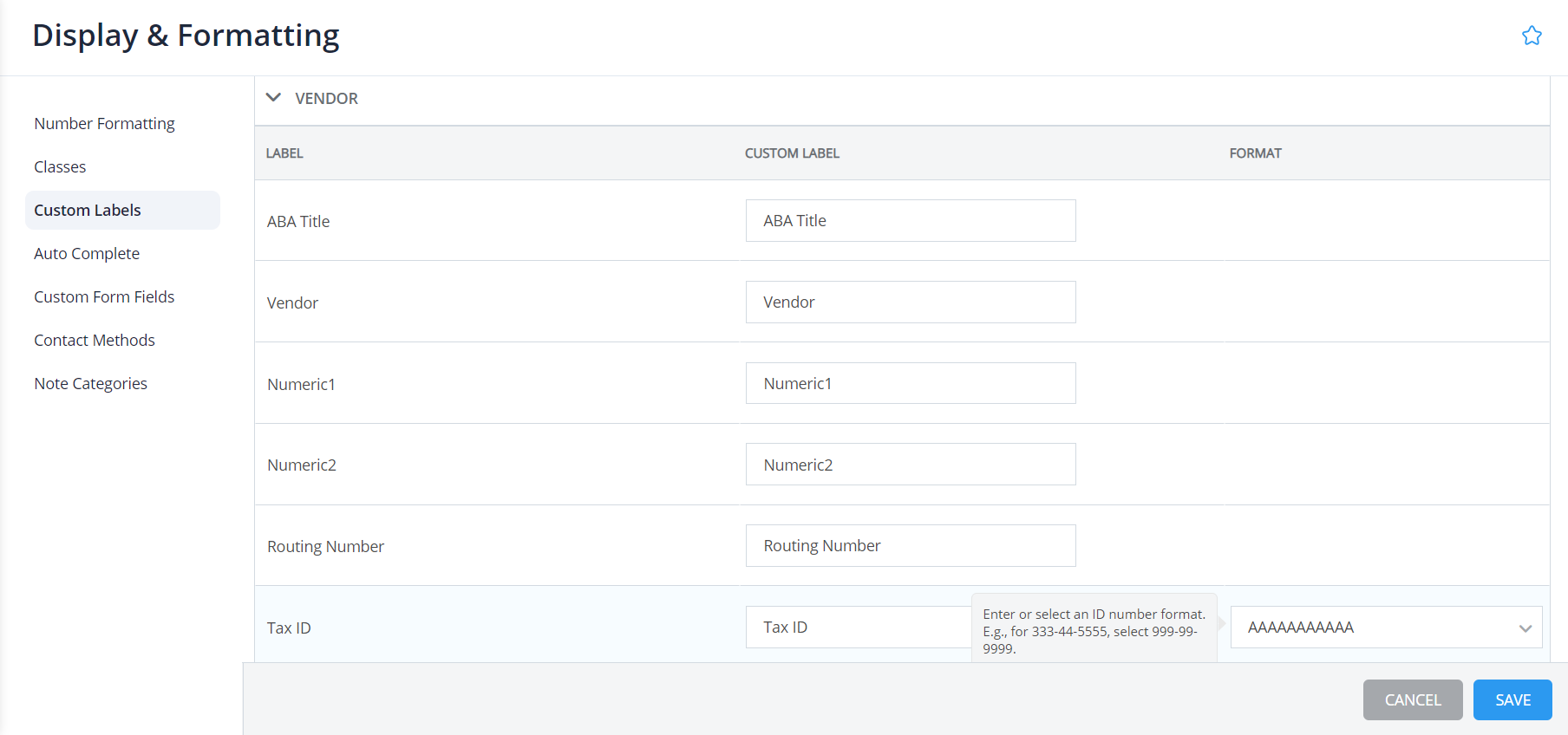Open the Tax ID format dropdown
Screen dimensions: 1568x735
1386,628
